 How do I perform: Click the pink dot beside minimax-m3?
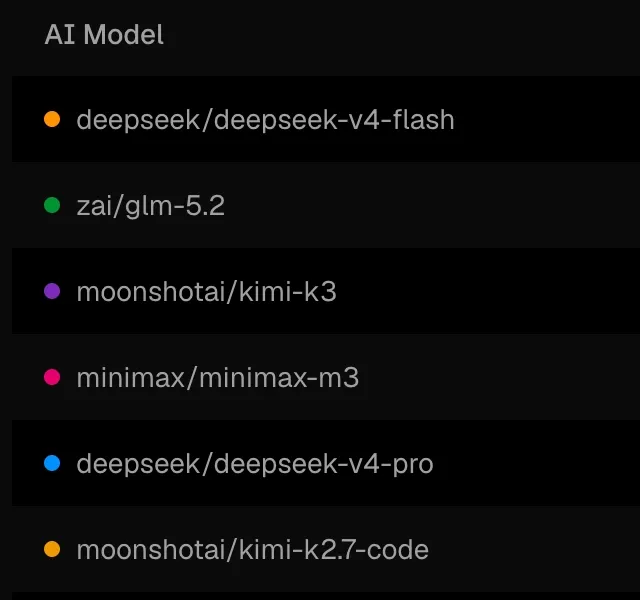[52, 377]
